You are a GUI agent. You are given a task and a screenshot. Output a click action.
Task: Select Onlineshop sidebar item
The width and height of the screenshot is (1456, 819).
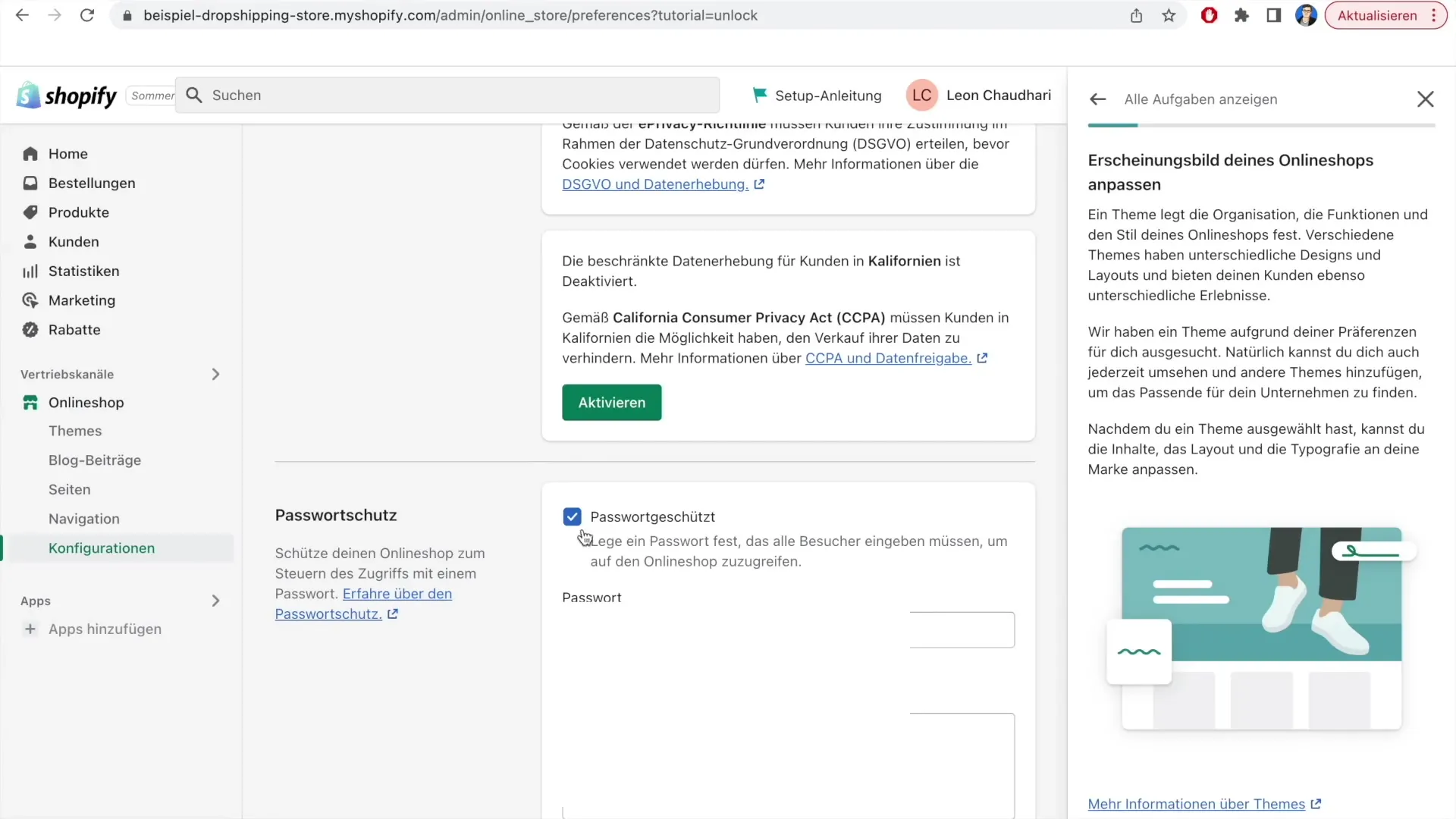tap(87, 402)
